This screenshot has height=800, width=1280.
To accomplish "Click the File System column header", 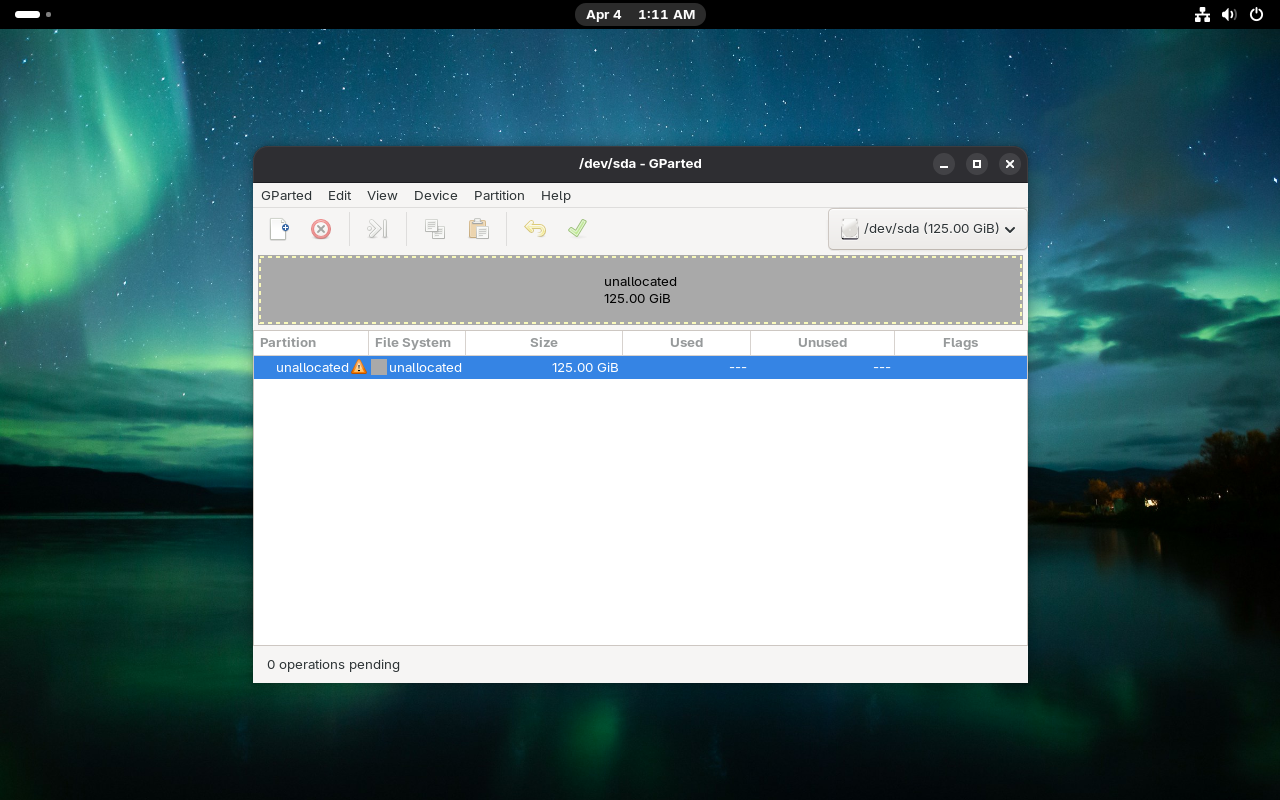I will pos(413,343).
